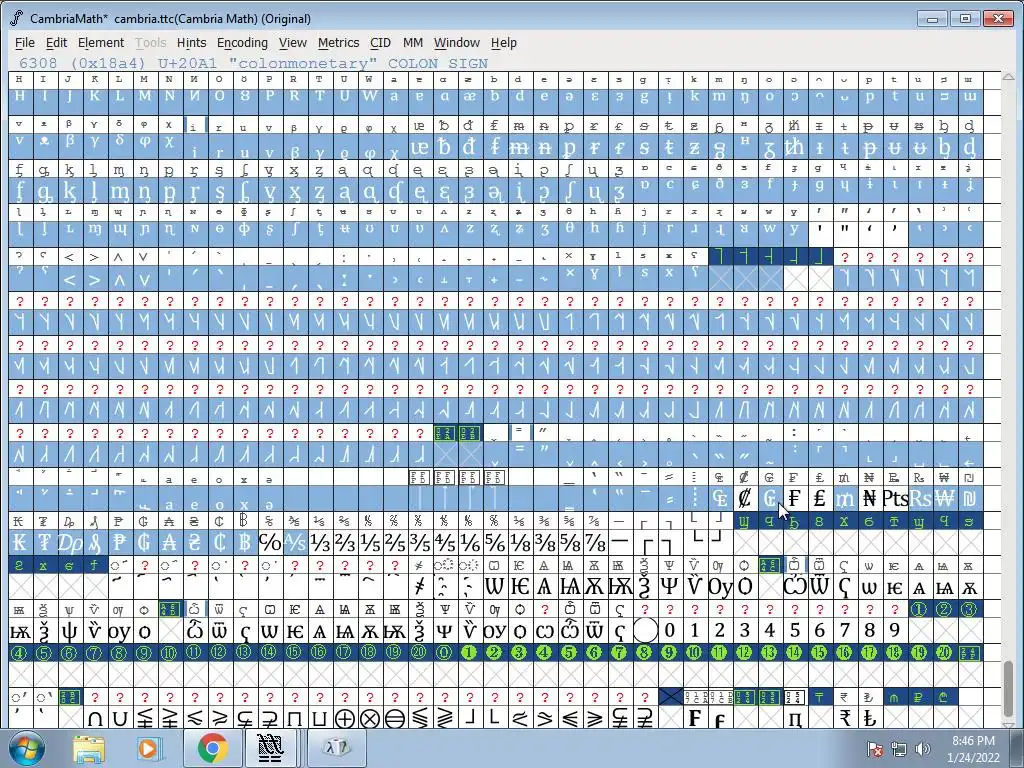Select the circled times ⊗ glyph cell
Viewport: 1024px width, 768px height.
click(x=370, y=718)
